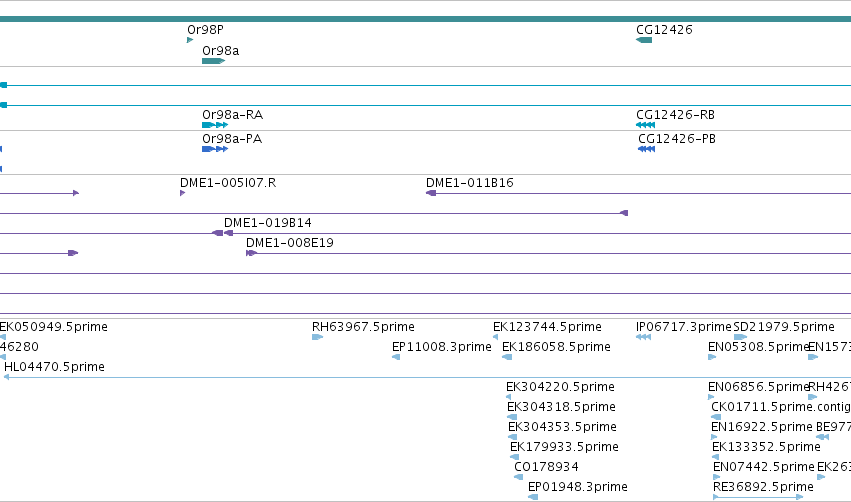Click the EK123744.5prime label
Viewport: 851px width, 502px height.
(x=547, y=327)
